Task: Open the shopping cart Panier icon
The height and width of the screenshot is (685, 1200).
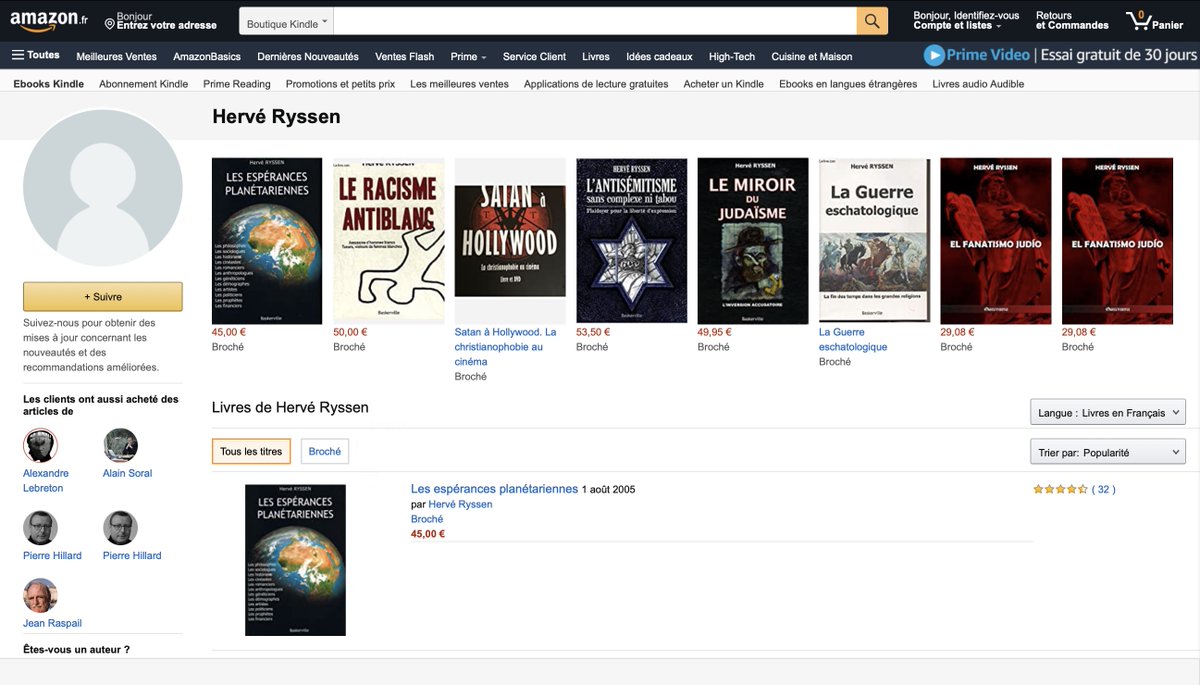Action: pyautogui.click(x=1154, y=21)
